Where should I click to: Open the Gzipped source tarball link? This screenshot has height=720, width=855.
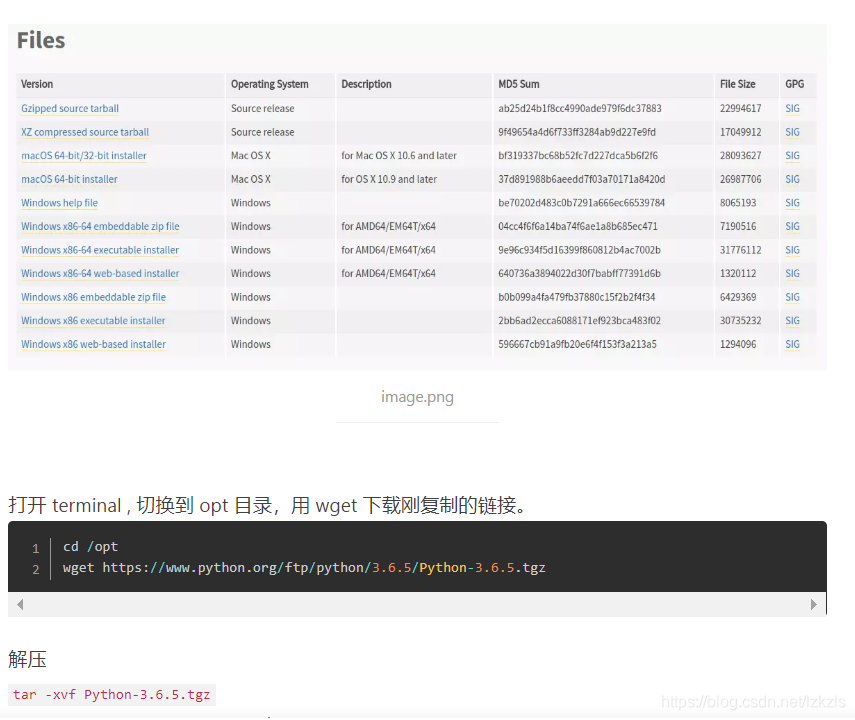(69, 108)
